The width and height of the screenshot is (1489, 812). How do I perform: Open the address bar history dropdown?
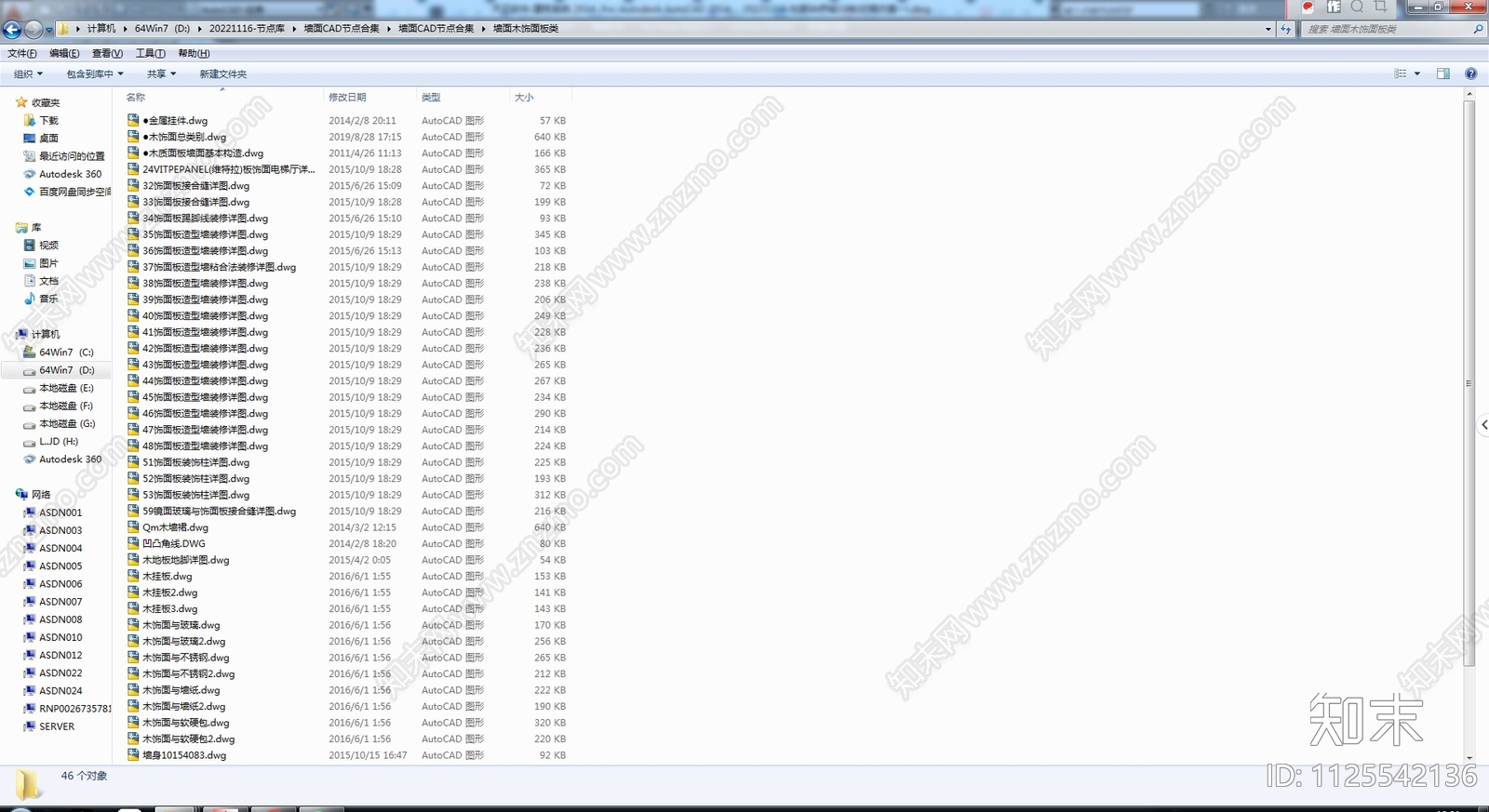(1268, 29)
